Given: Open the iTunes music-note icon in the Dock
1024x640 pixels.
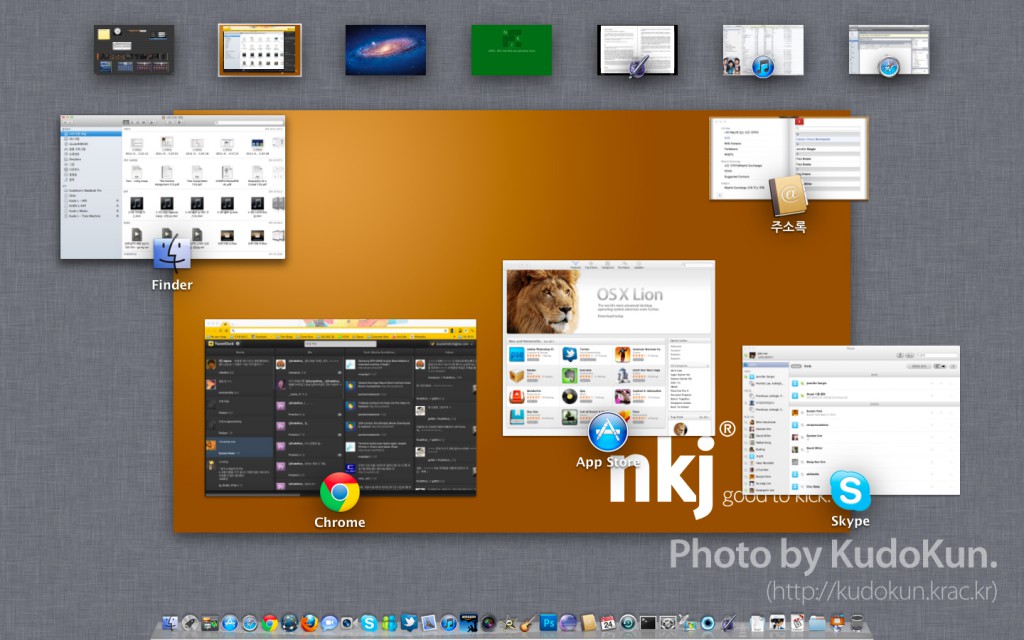Looking at the screenshot, I should [x=449, y=623].
